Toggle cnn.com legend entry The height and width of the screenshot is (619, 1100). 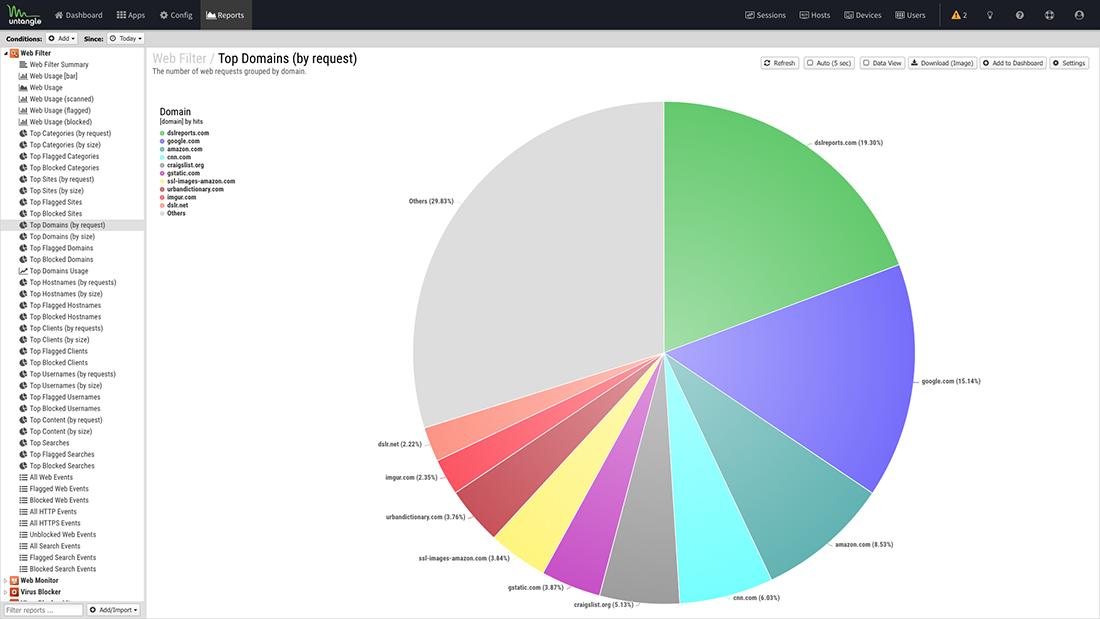(x=175, y=157)
